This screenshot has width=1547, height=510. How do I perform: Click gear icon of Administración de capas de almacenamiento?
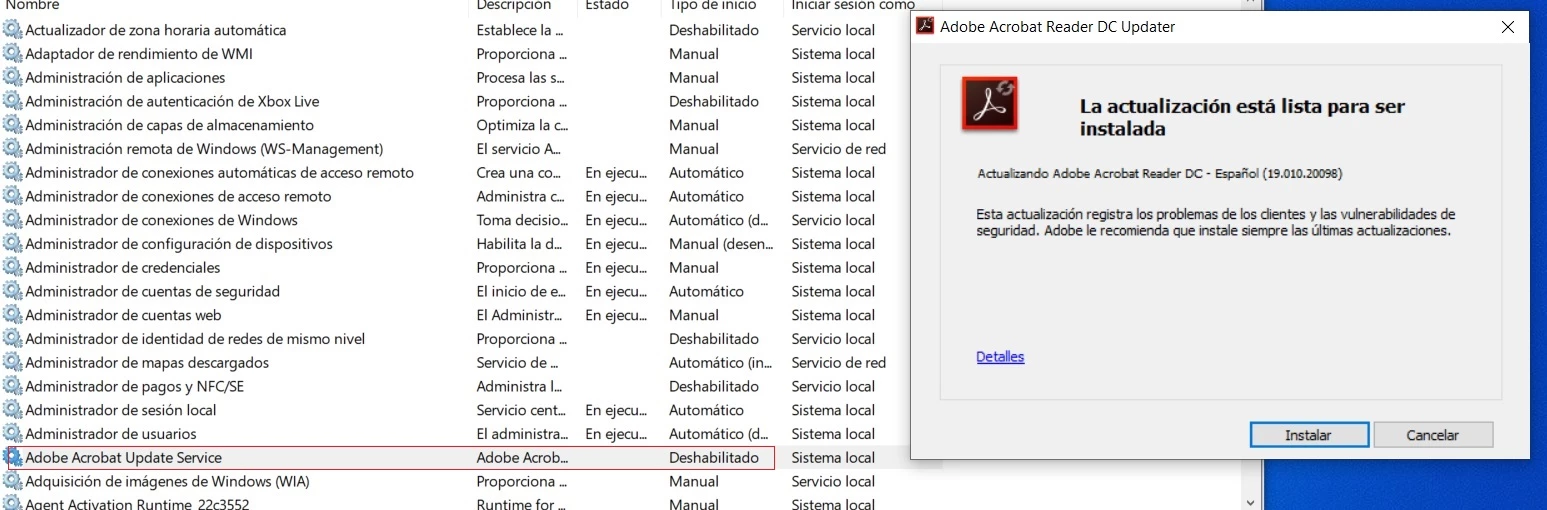coord(12,125)
